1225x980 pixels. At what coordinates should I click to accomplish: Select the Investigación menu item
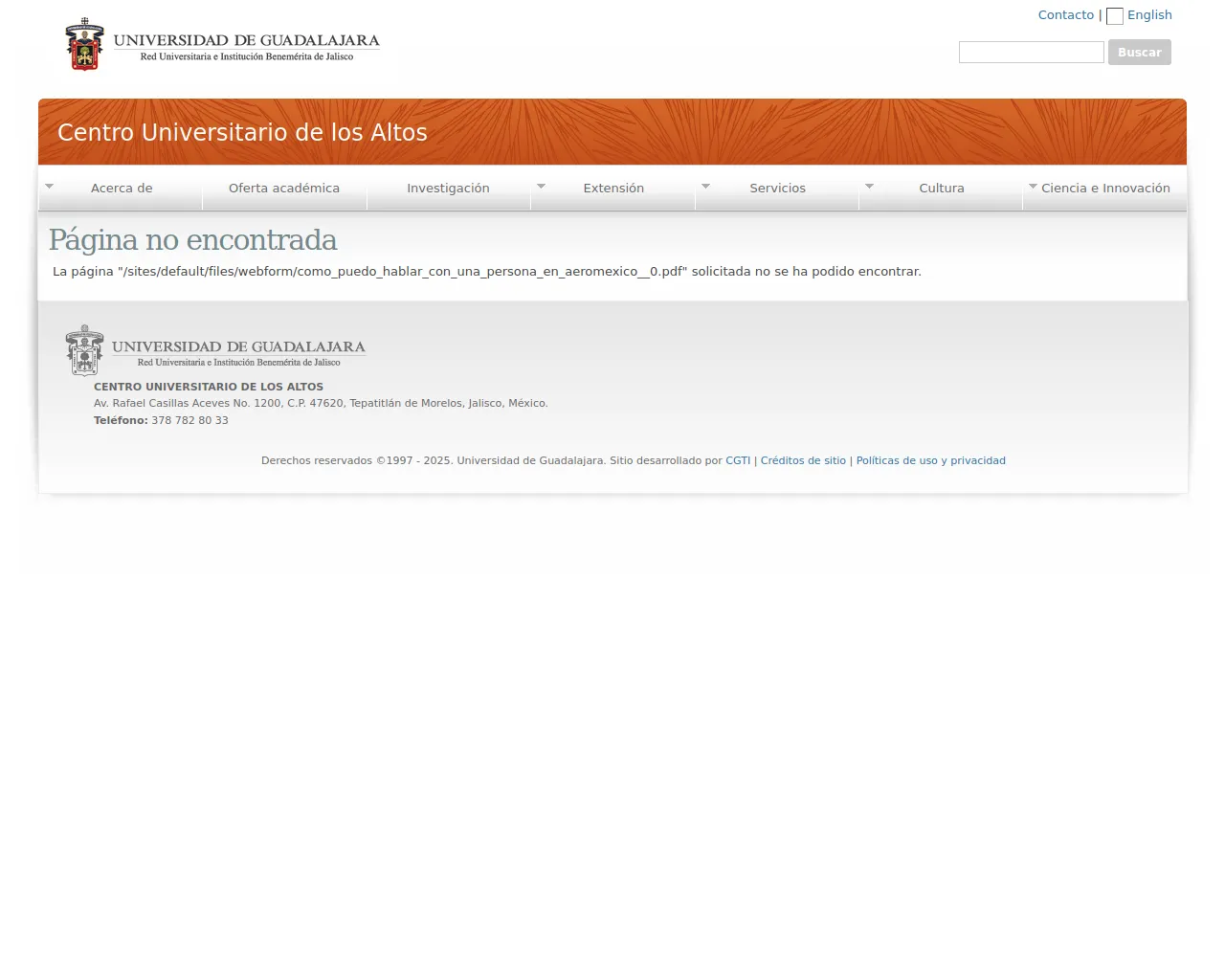448,189
